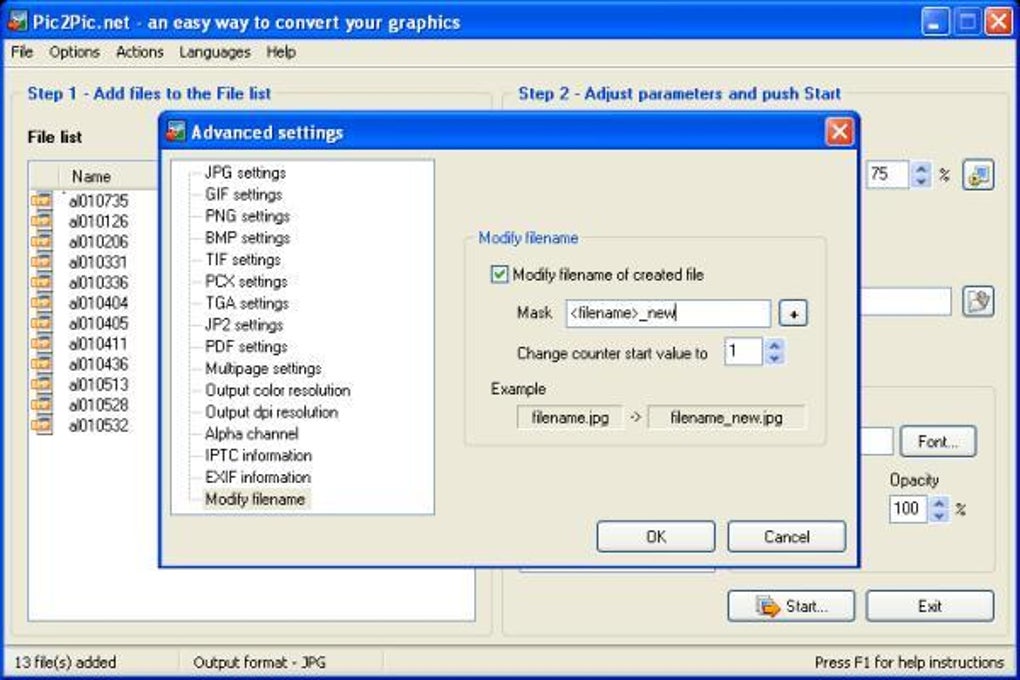The width and height of the screenshot is (1020, 680).
Task: Increase the Opacity percentage
Action: [x=939, y=502]
